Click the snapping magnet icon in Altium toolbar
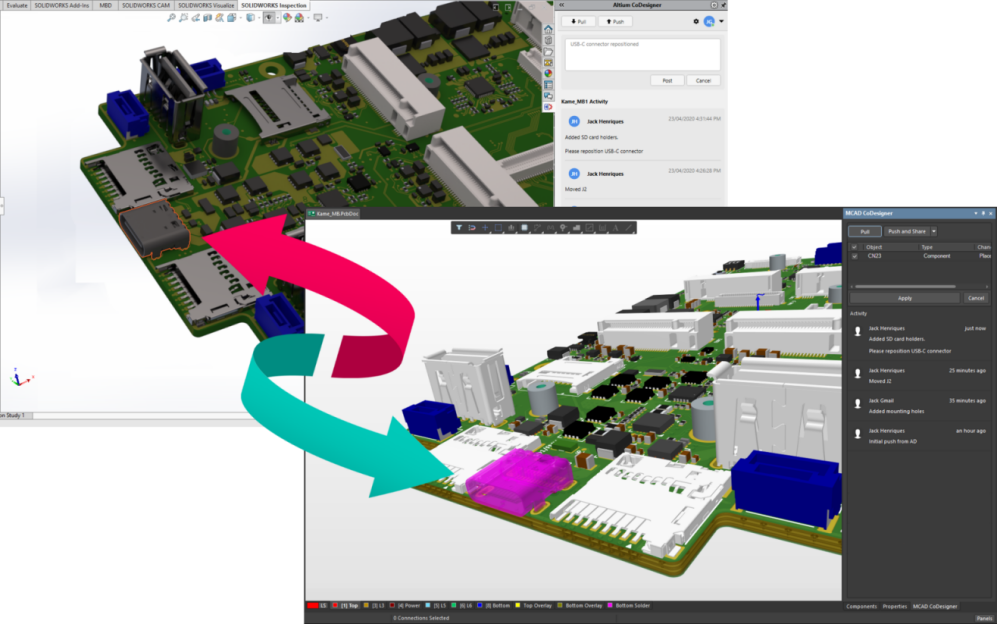 [472, 228]
